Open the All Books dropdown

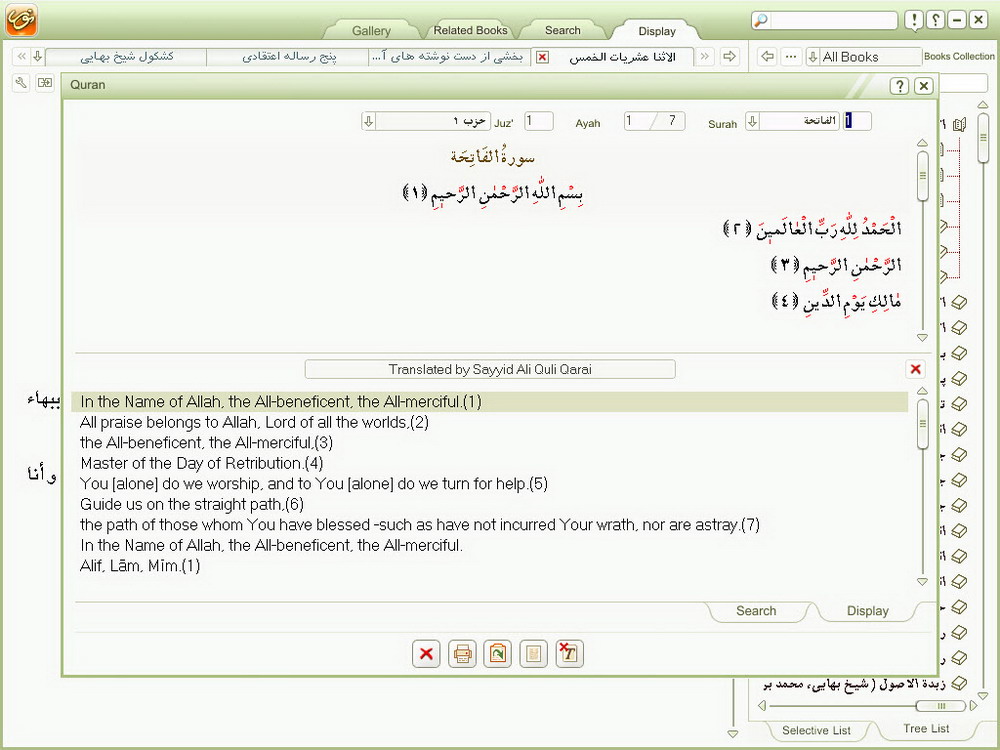click(x=812, y=57)
